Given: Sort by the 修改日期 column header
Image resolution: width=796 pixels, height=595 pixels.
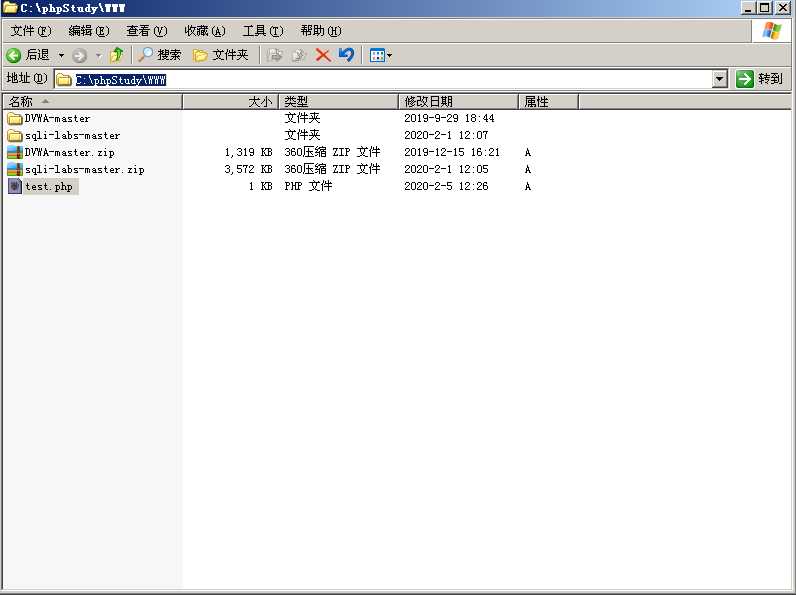Looking at the screenshot, I should pos(458,102).
